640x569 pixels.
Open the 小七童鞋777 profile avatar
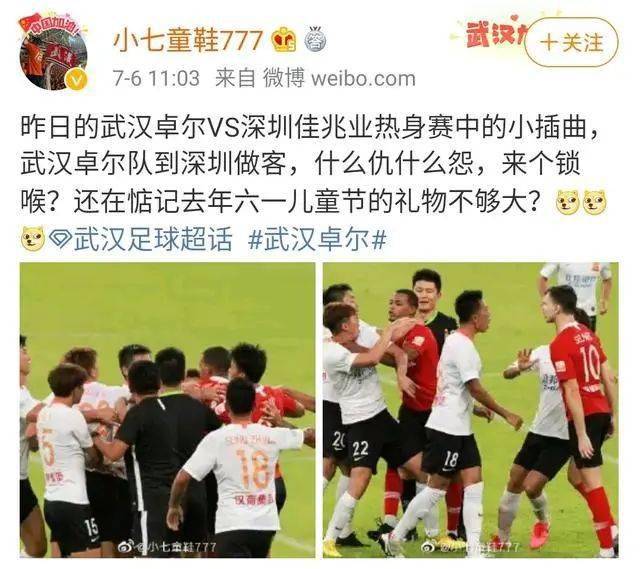click(53, 52)
